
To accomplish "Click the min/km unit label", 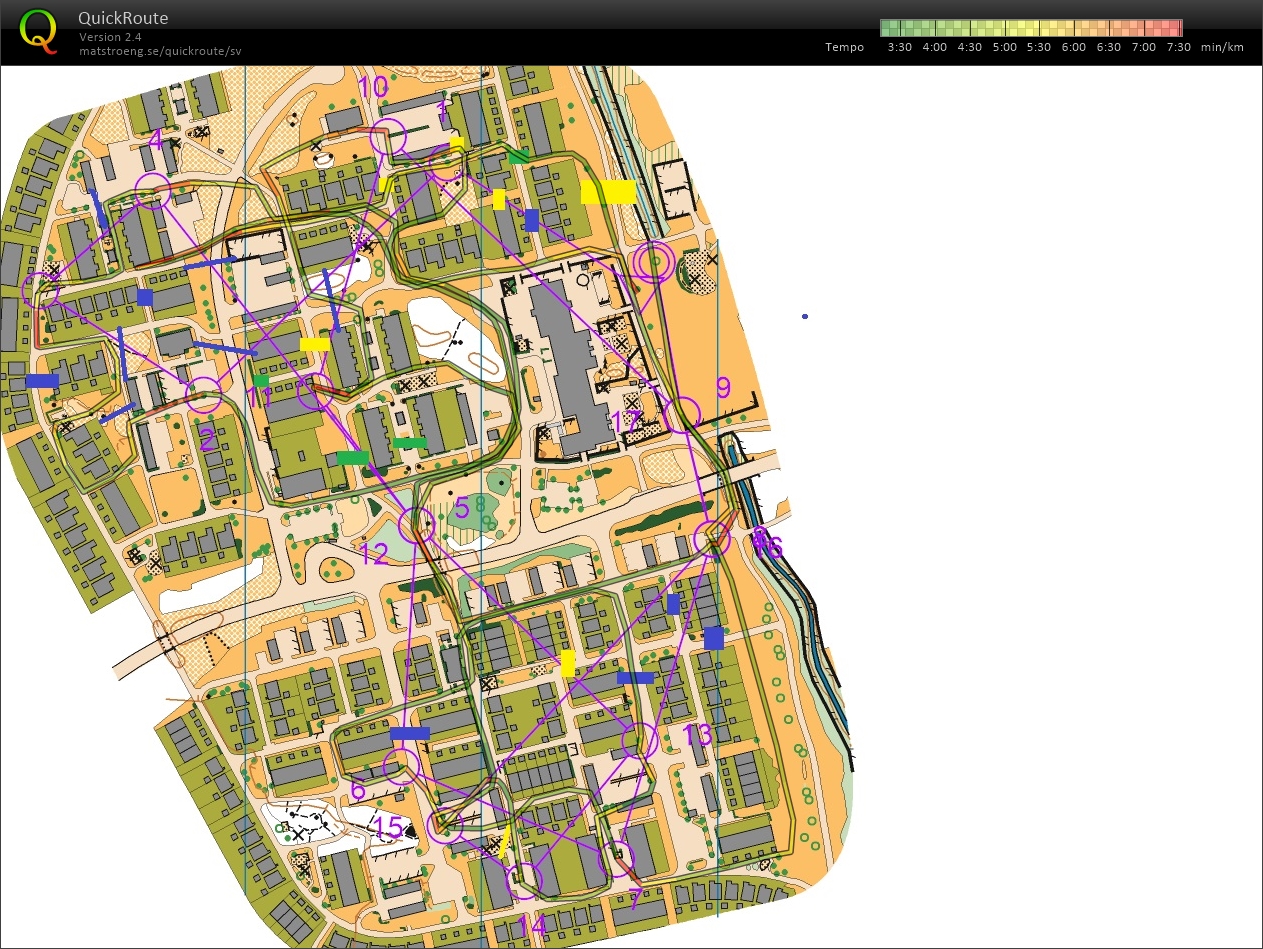I will point(1222,47).
